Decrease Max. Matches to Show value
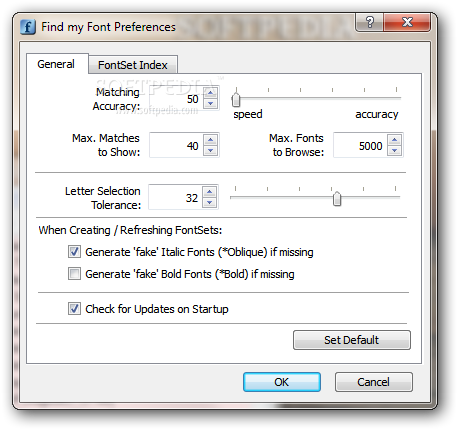Image resolution: width=458 pixels, height=430 pixels. tap(210, 151)
